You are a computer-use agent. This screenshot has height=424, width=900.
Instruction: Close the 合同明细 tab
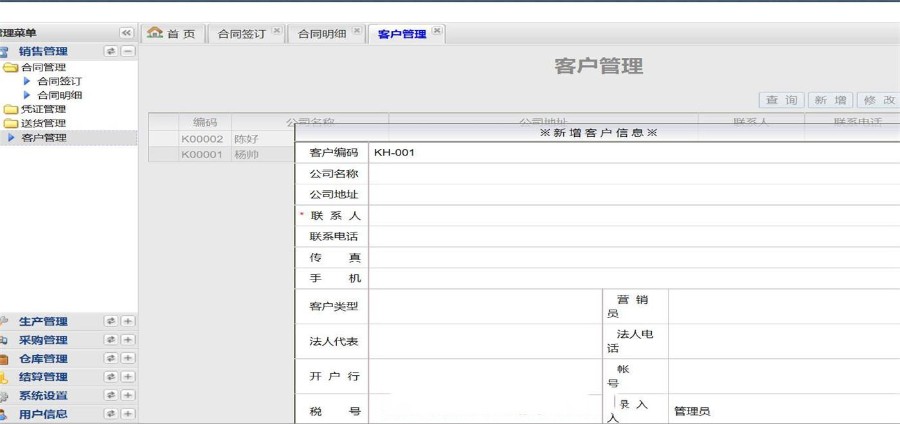(x=356, y=30)
